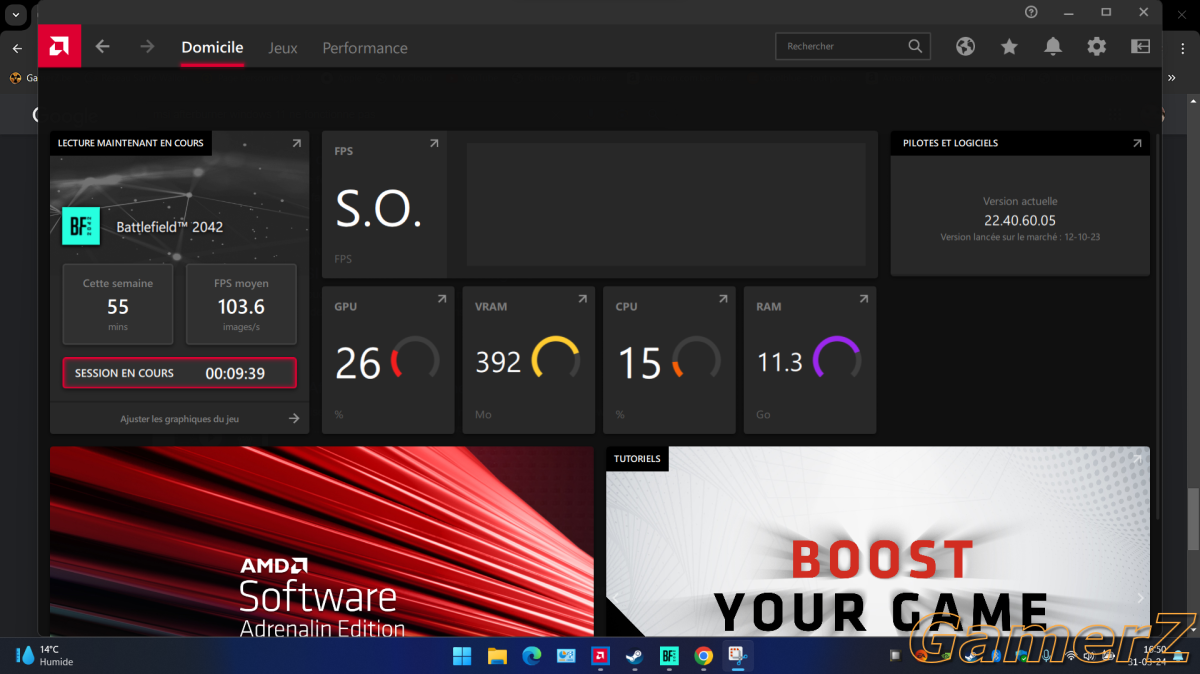Switch to the Jeux tab
Viewport: 1200px width, 674px height.
click(283, 48)
